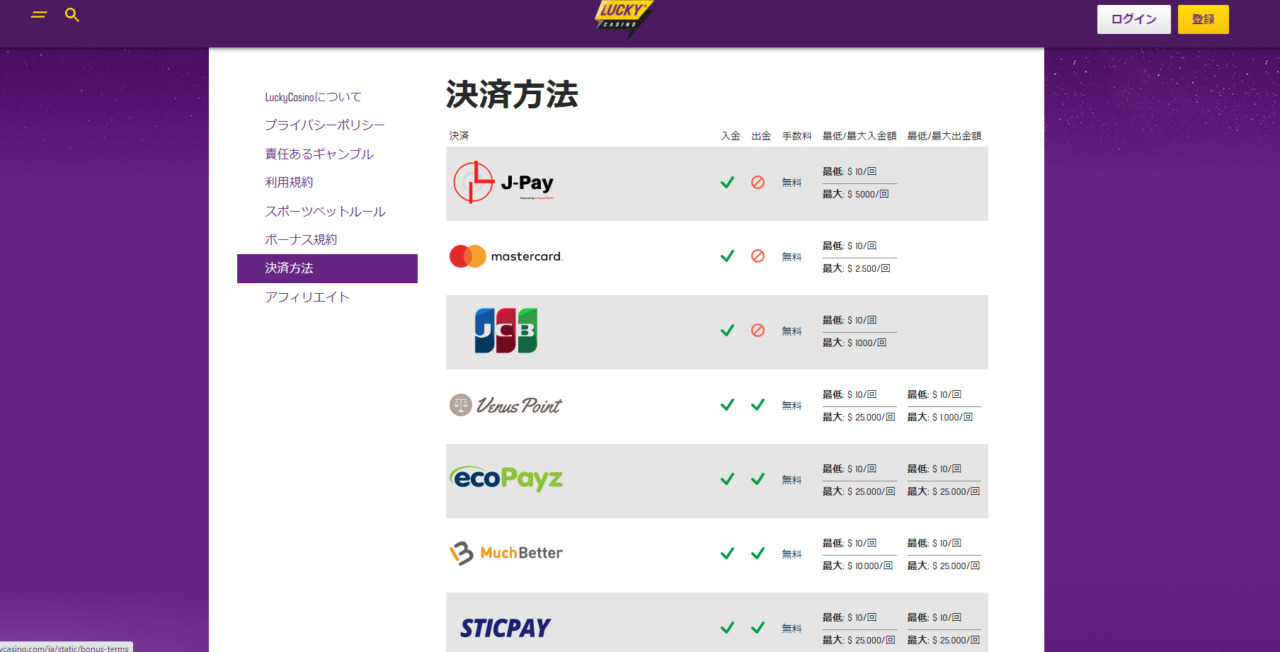Select the MuchBetter payment logo
Image resolution: width=1280 pixels, height=652 pixels.
pos(506,553)
